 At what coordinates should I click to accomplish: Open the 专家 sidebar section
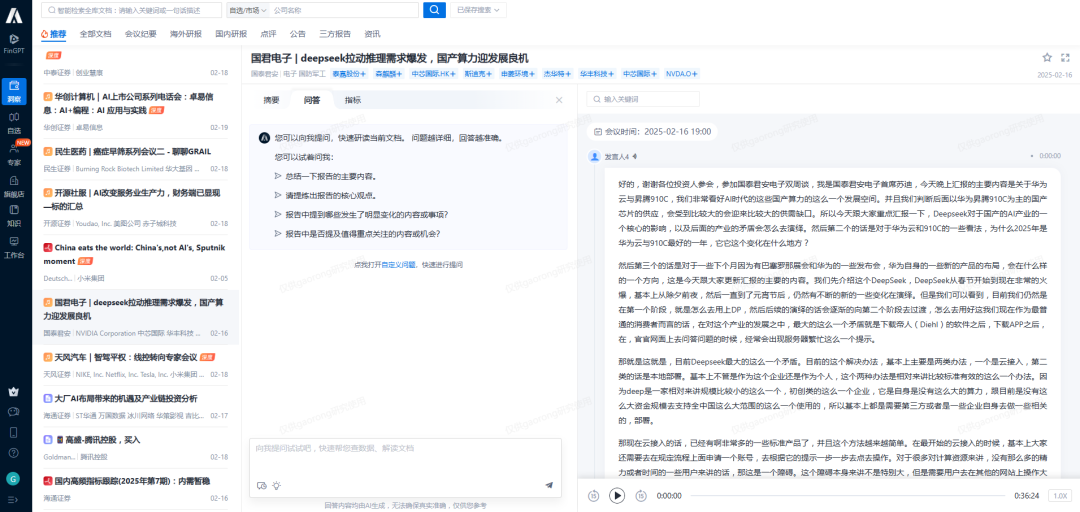(14, 154)
